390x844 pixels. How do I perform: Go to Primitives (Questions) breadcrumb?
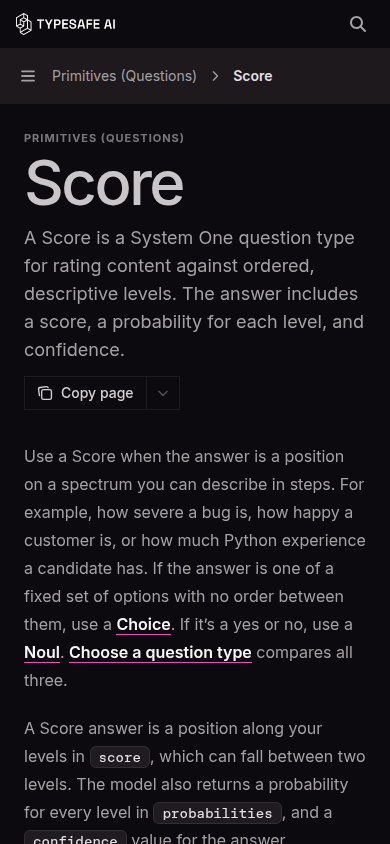[x=124, y=76]
